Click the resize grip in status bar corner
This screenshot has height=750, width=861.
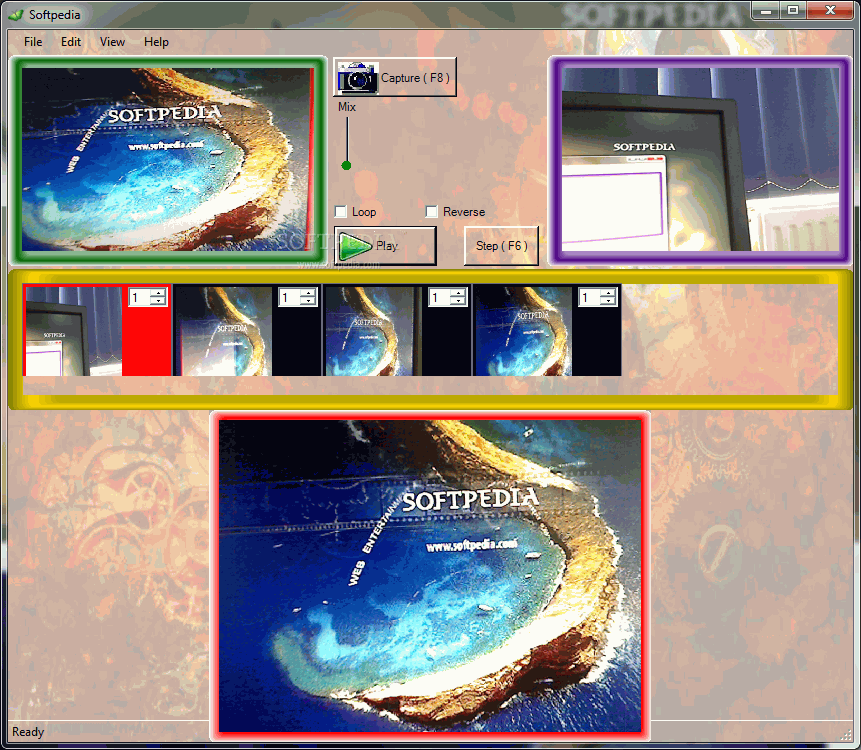click(845, 734)
